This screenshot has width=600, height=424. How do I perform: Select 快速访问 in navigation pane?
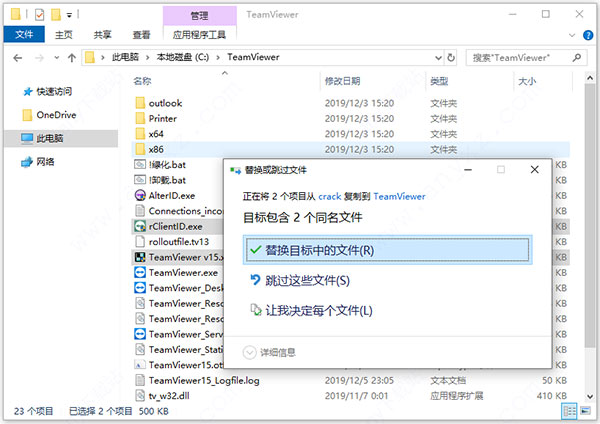(47, 91)
